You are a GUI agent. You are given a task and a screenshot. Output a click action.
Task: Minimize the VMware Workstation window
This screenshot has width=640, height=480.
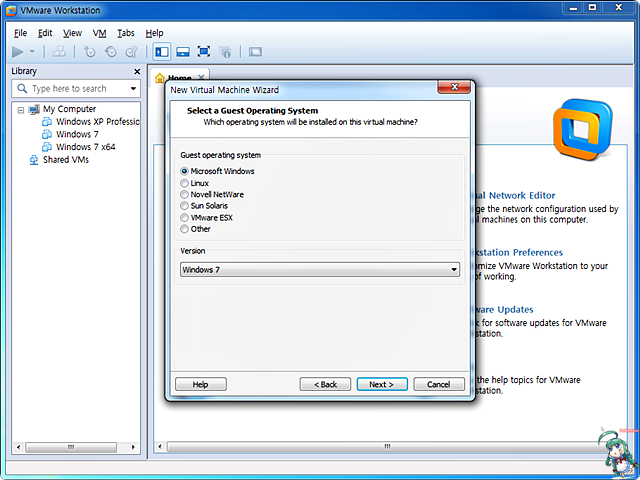click(573, 8)
